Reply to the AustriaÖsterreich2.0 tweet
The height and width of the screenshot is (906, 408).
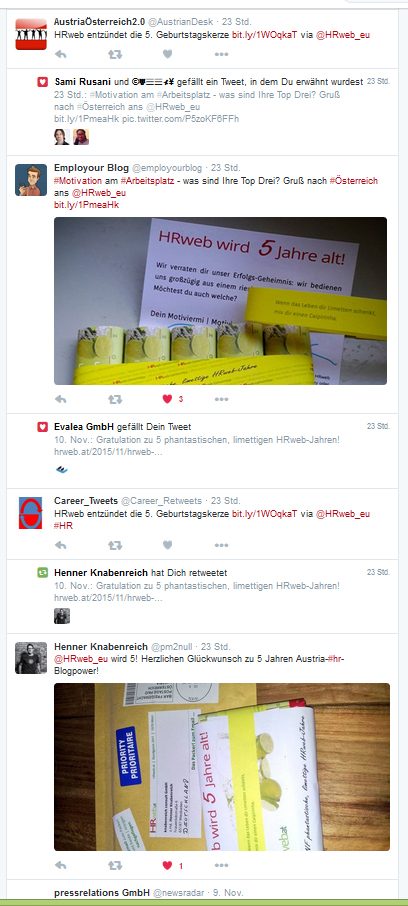pos(60,54)
